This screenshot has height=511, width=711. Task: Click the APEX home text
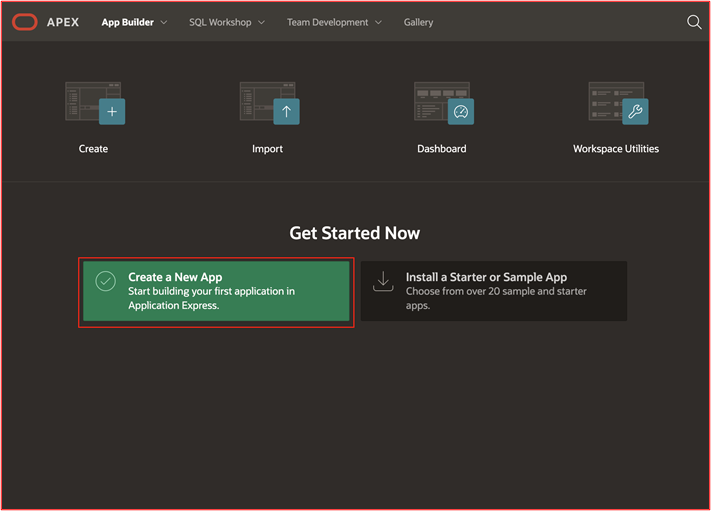(x=63, y=22)
